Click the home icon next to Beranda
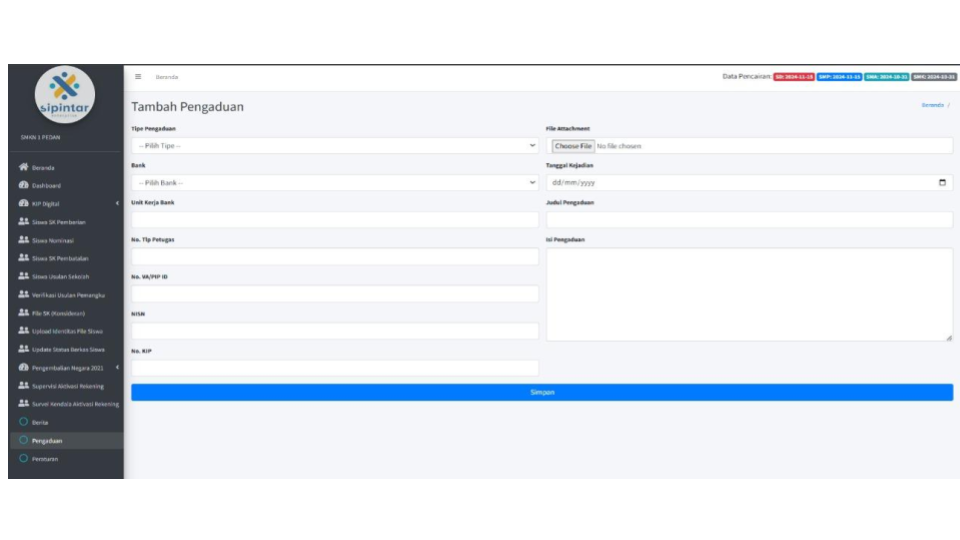The image size is (960, 540). [x=22, y=167]
